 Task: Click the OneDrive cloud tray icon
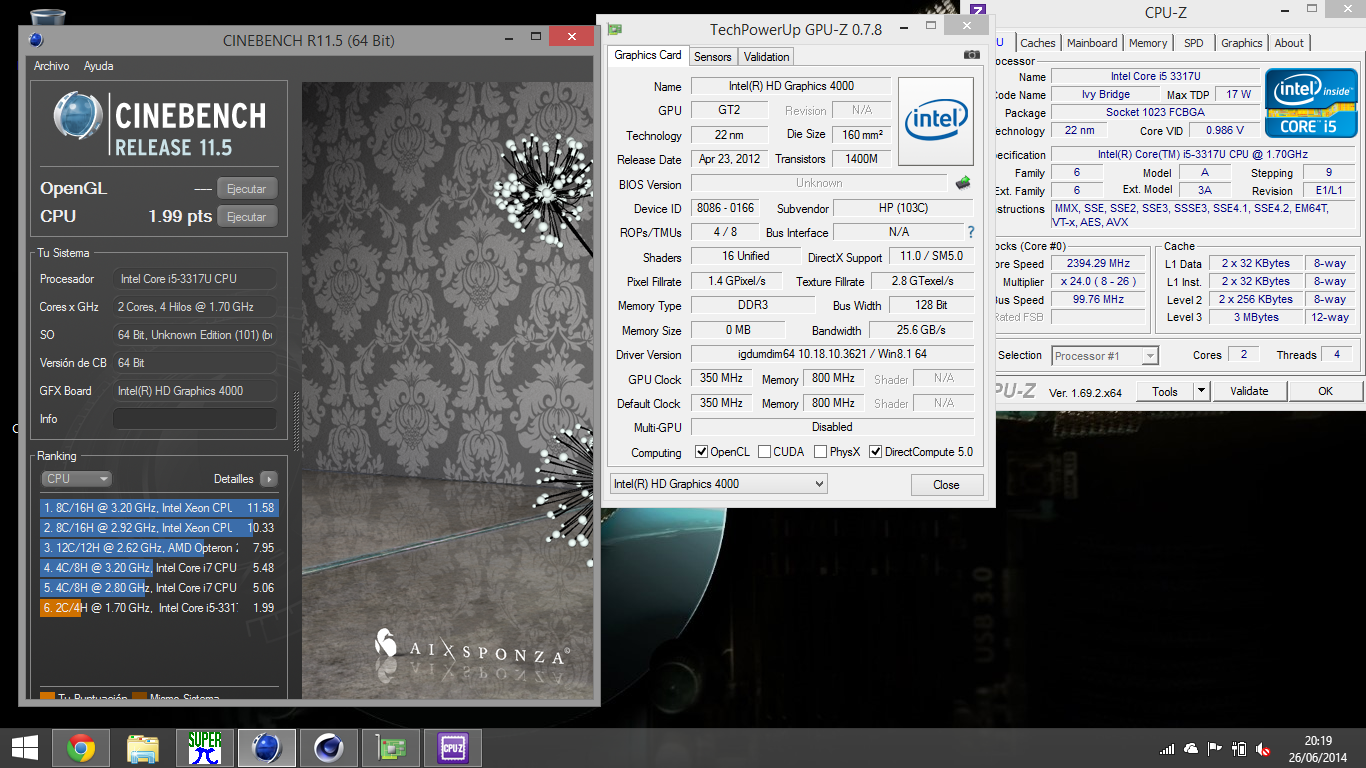point(1191,749)
